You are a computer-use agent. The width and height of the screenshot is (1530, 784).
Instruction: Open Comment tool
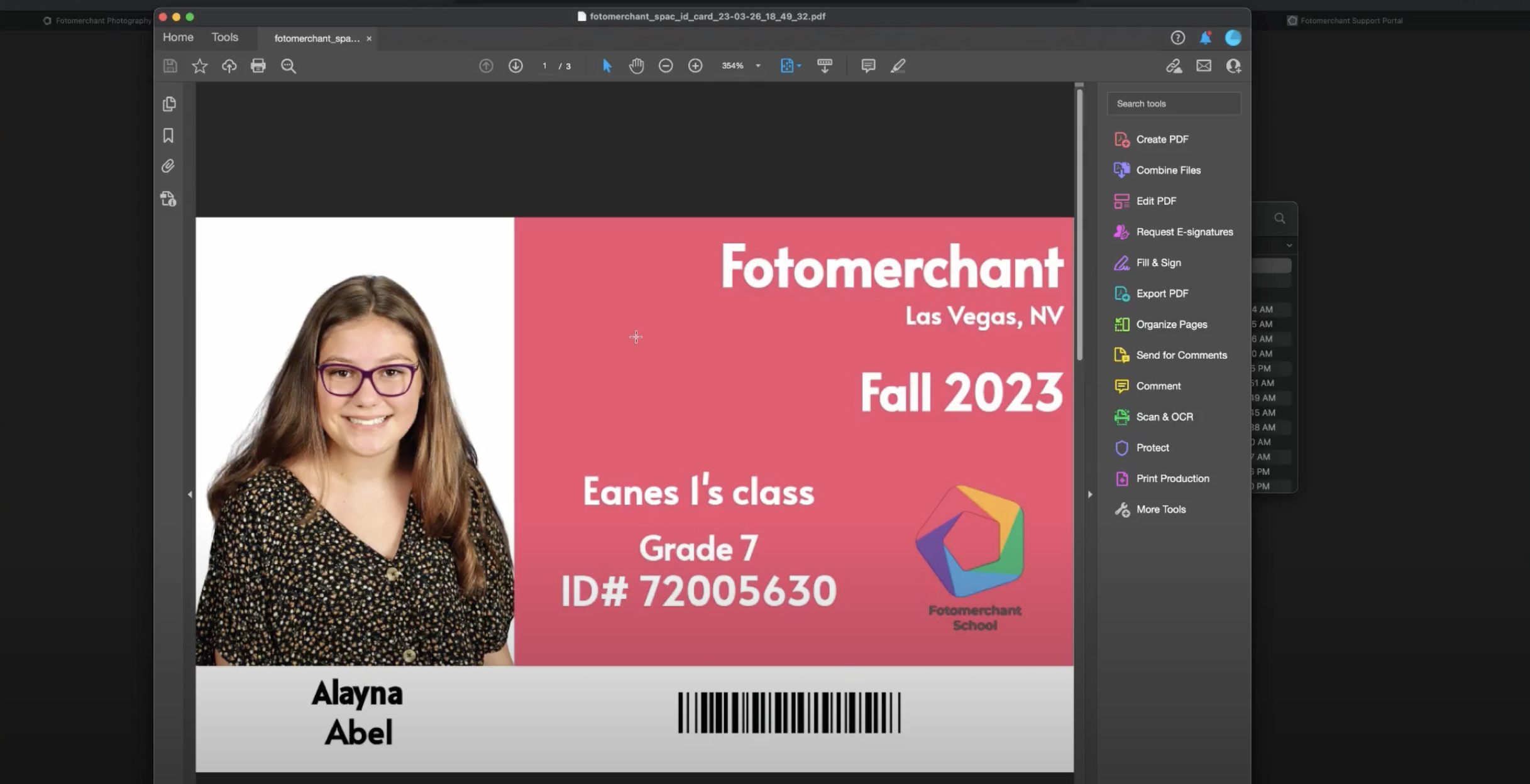(1148, 386)
